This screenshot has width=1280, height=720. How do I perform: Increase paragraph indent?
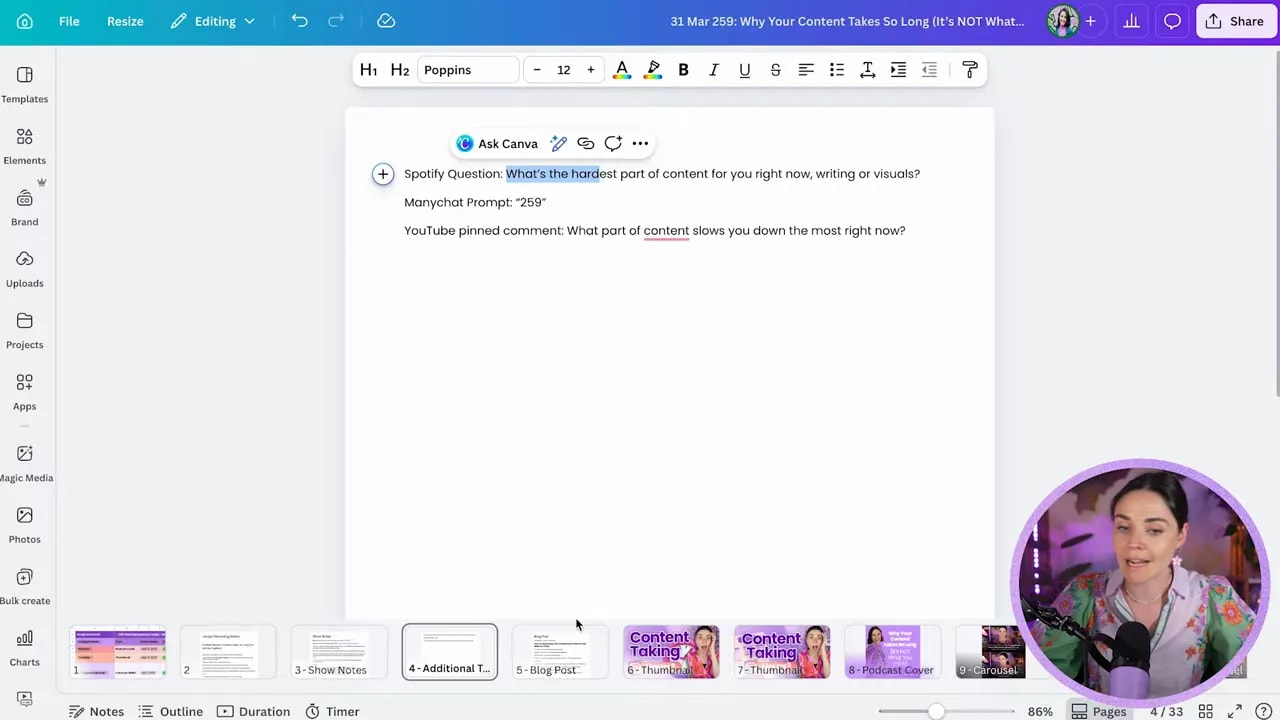pos(898,70)
